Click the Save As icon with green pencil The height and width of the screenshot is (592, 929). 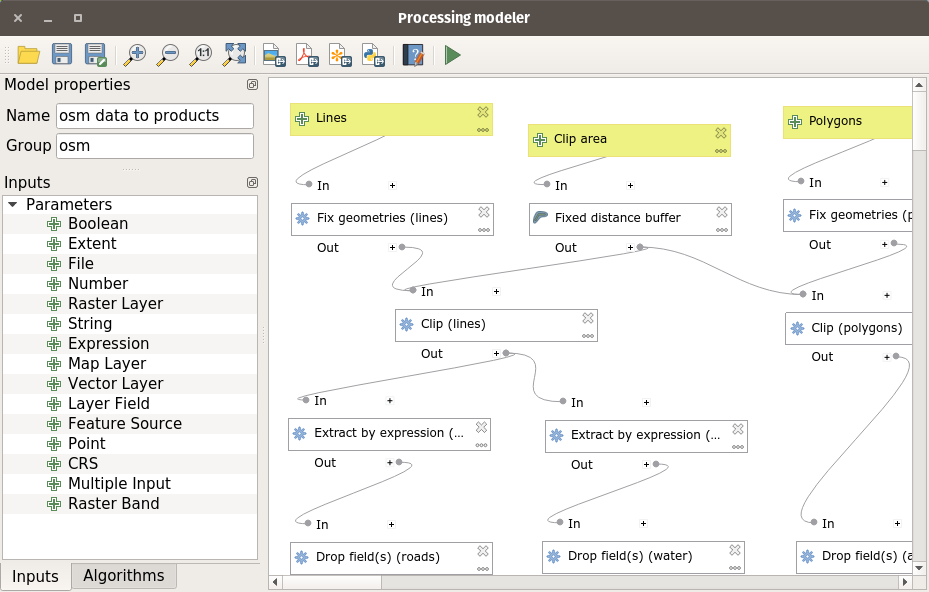click(x=95, y=55)
